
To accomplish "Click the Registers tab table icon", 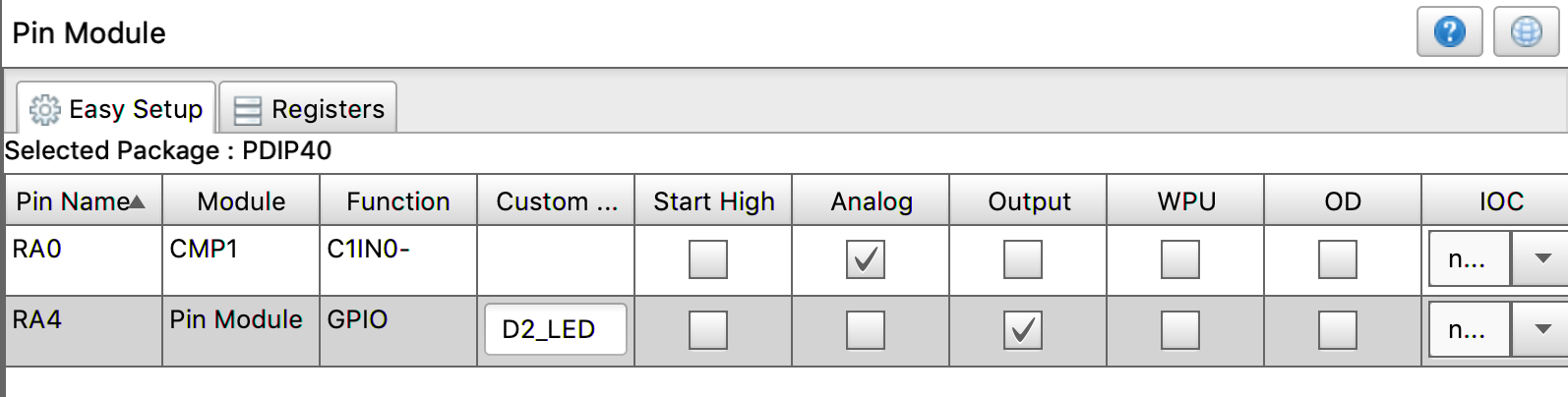I will click(247, 110).
